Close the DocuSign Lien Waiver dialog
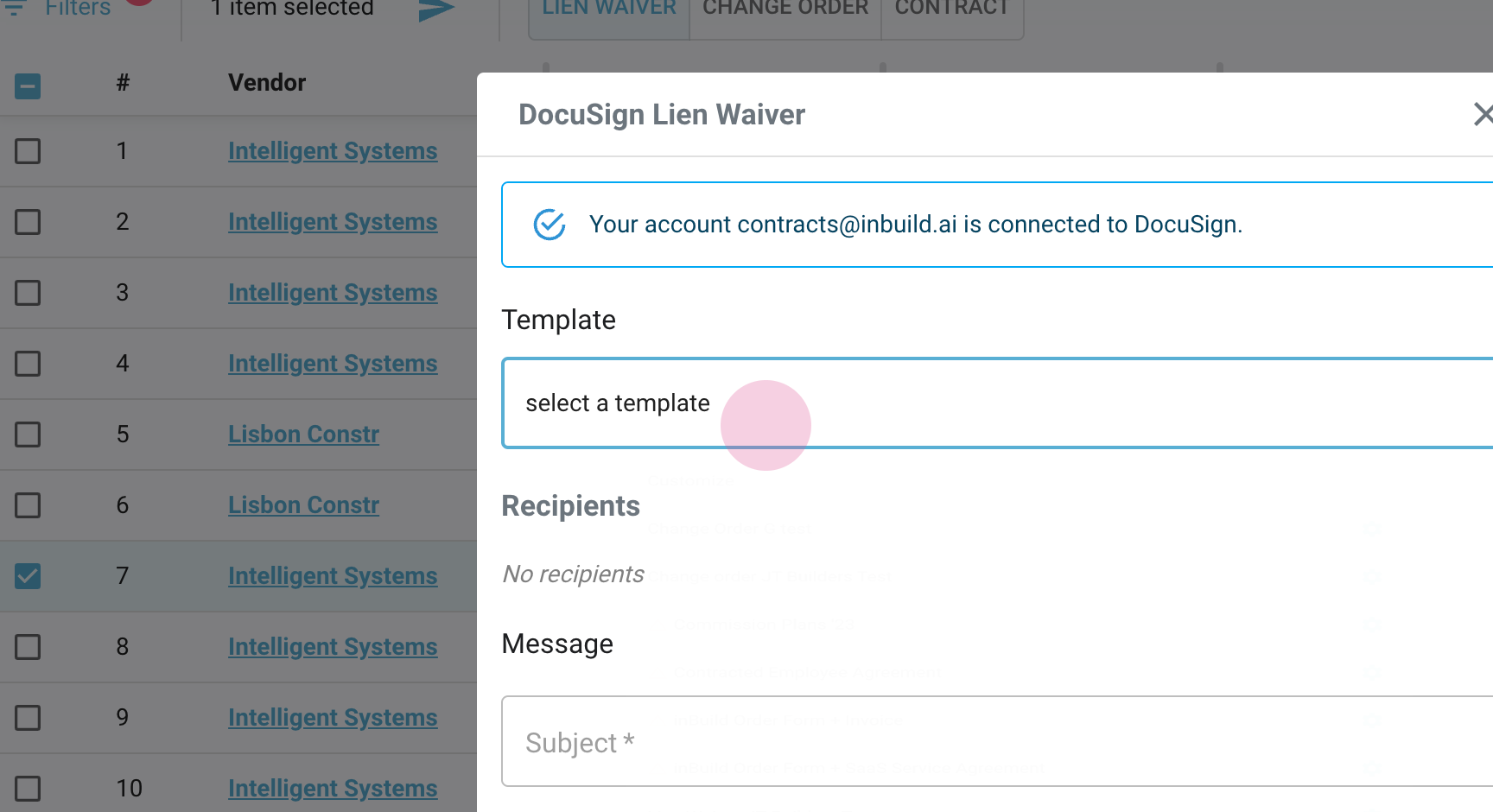 [x=1481, y=114]
